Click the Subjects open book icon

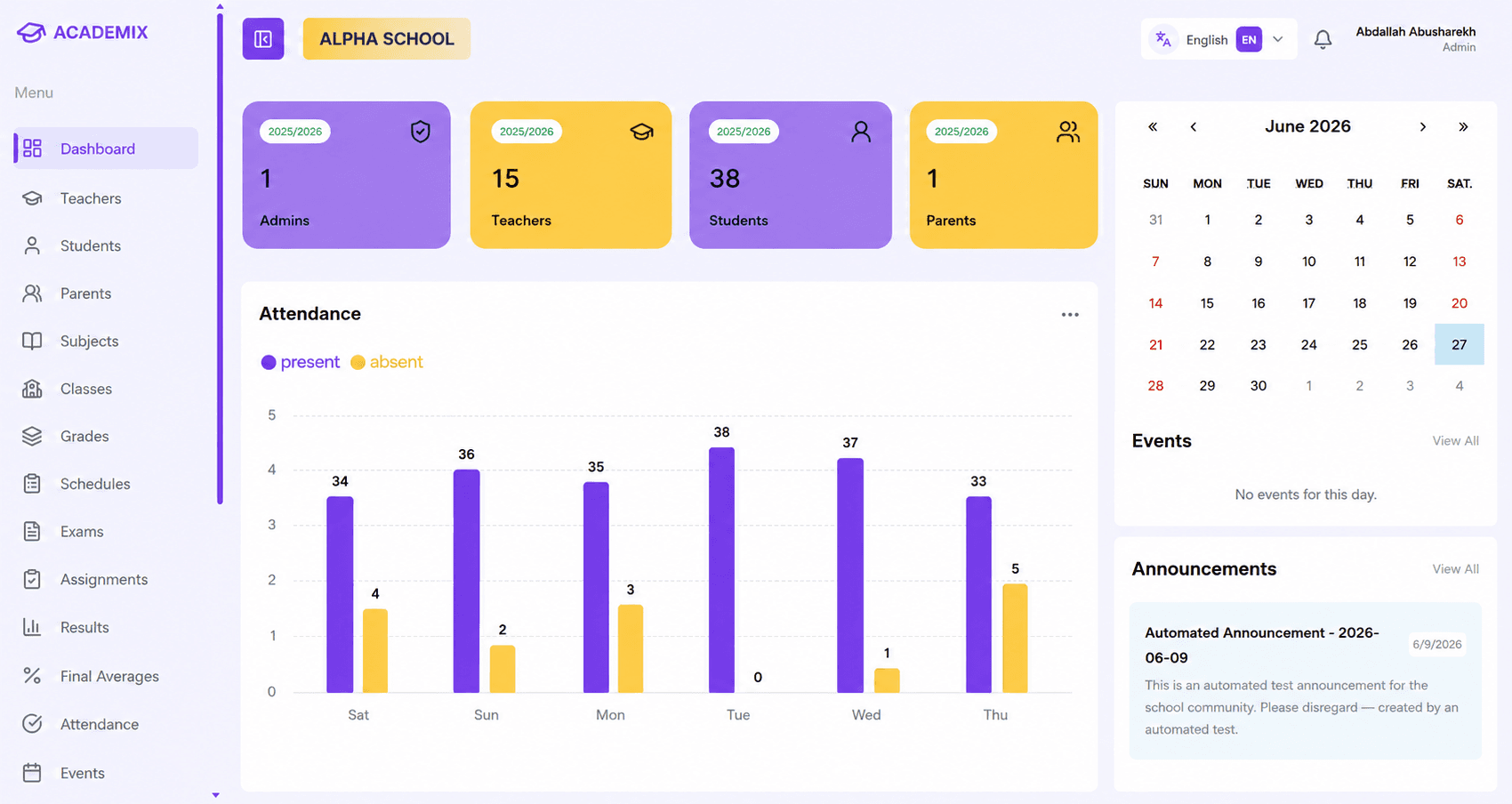[32, 341]
